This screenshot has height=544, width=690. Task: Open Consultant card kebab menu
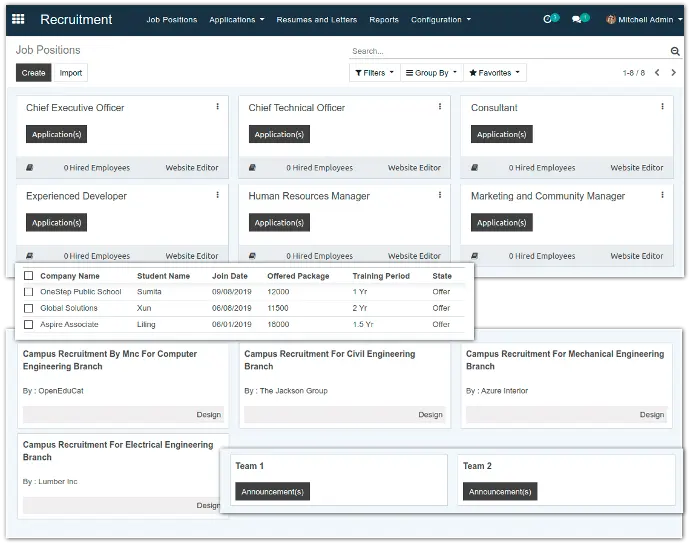(662, 107)
